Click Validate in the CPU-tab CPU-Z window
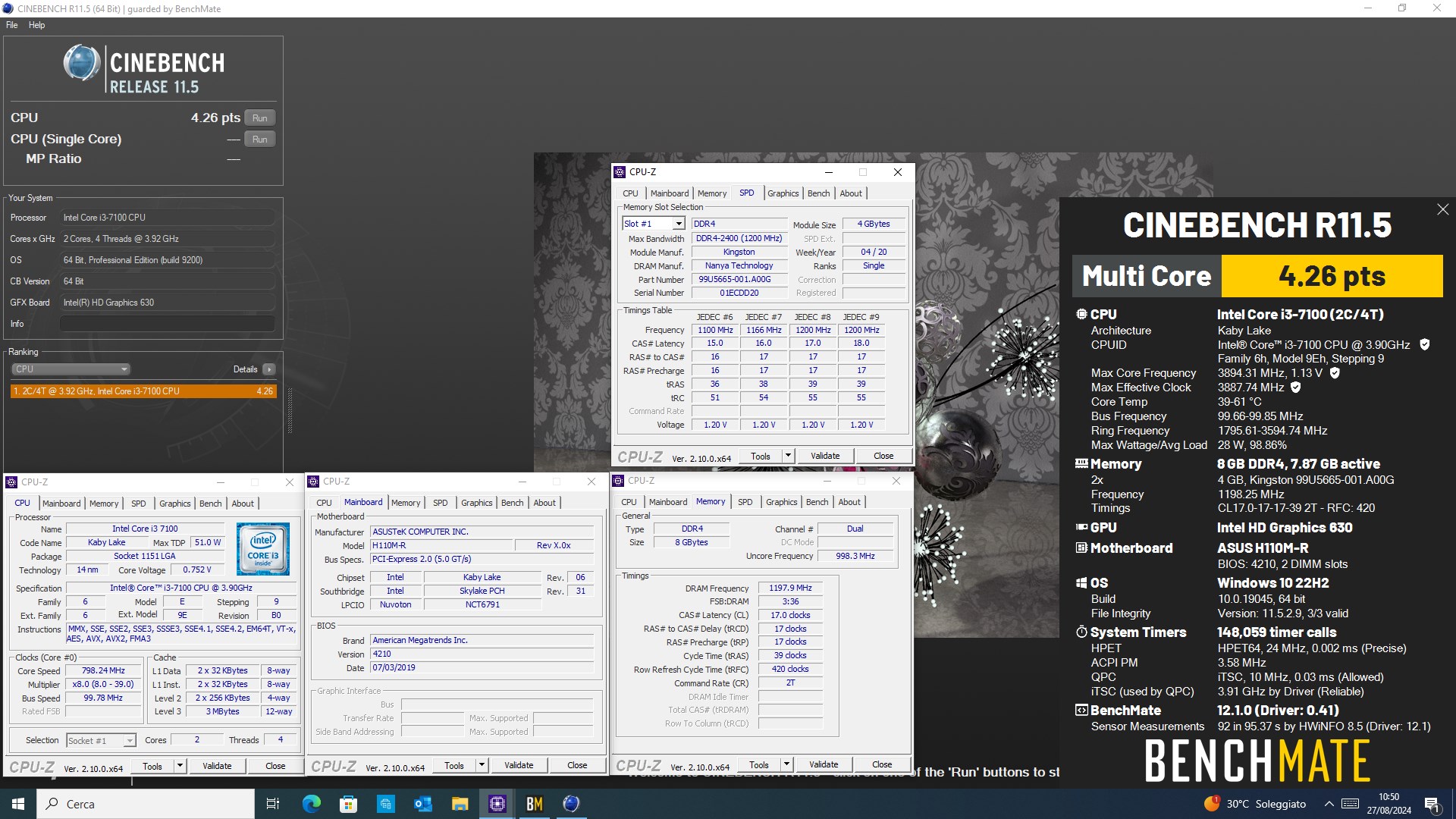Viewport: 1456px width, 819px height. point(217,766)
